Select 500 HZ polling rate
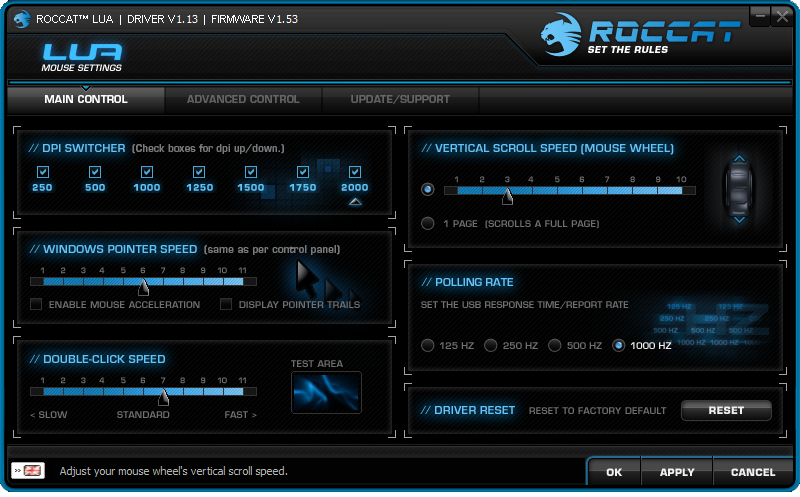Image resolution: width=800 pixels, height=497 pixels. tap(555, 345)
